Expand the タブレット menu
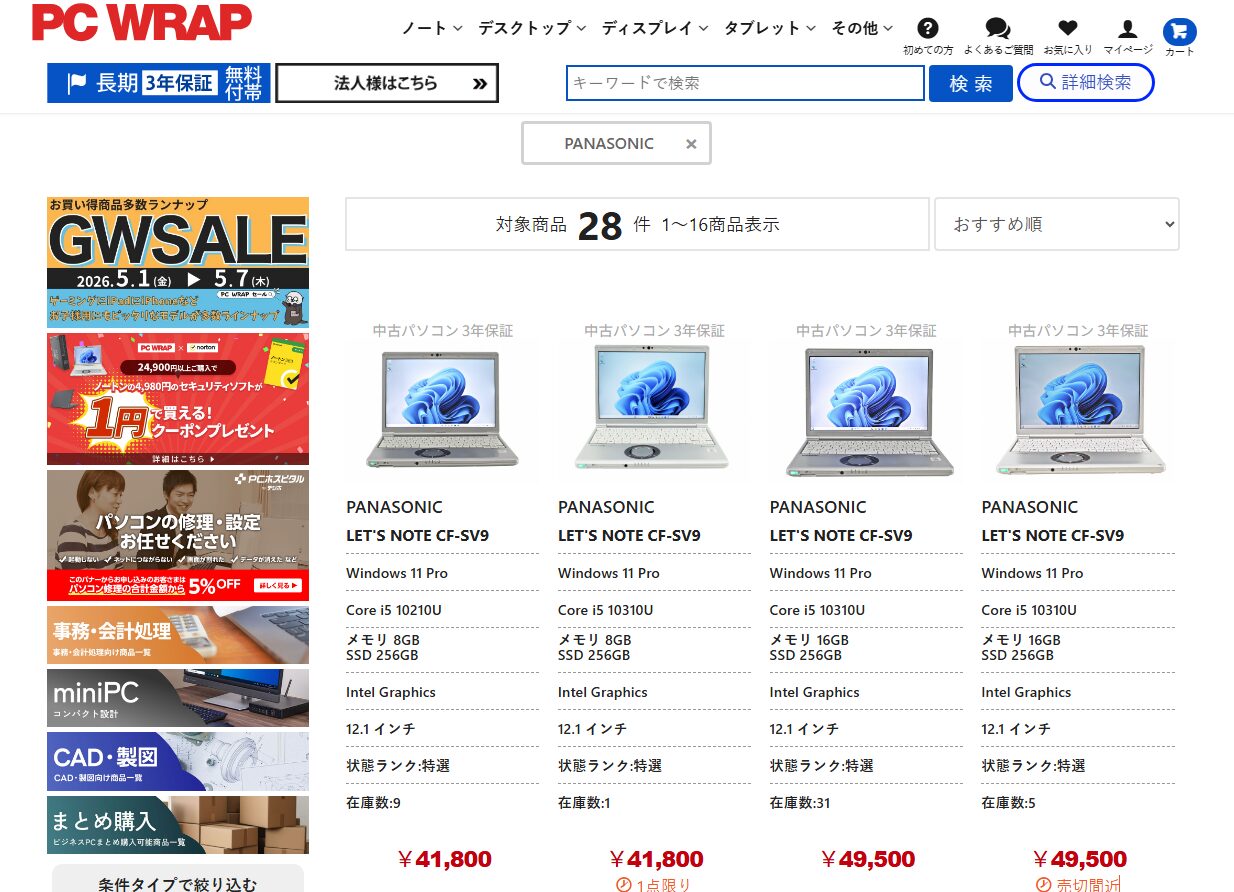Image resolution: width=1234 pixels, height=892 pixels. (770, 28)
